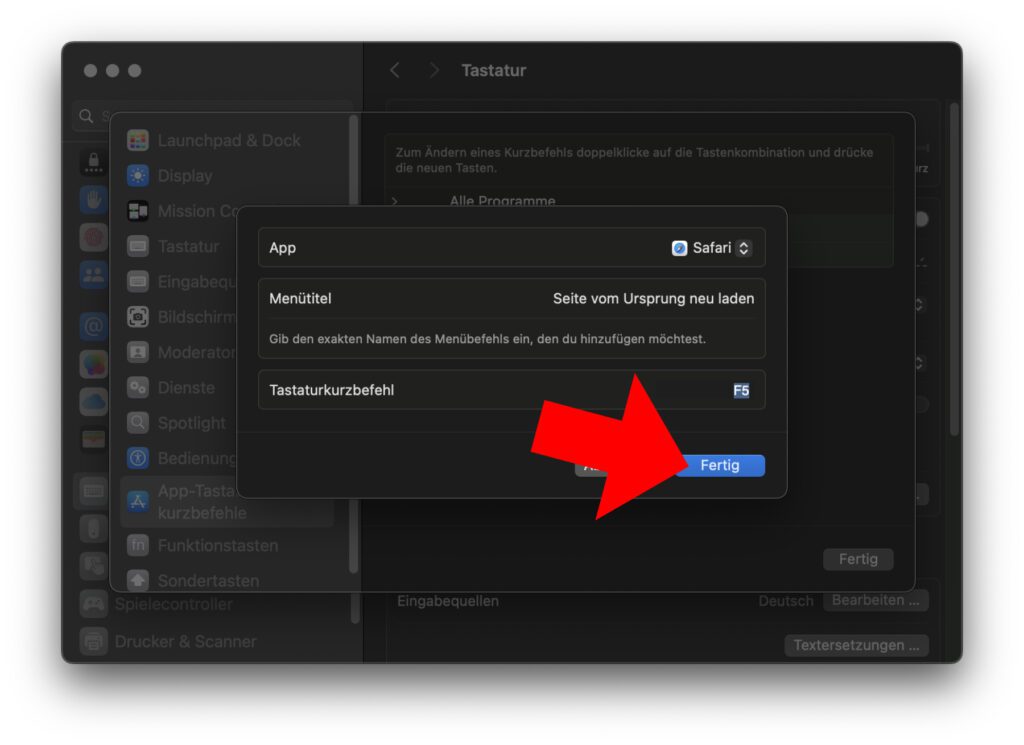1024x745 pixels.
Task: Open the App popup showing Safari
Action: [712, 248]
